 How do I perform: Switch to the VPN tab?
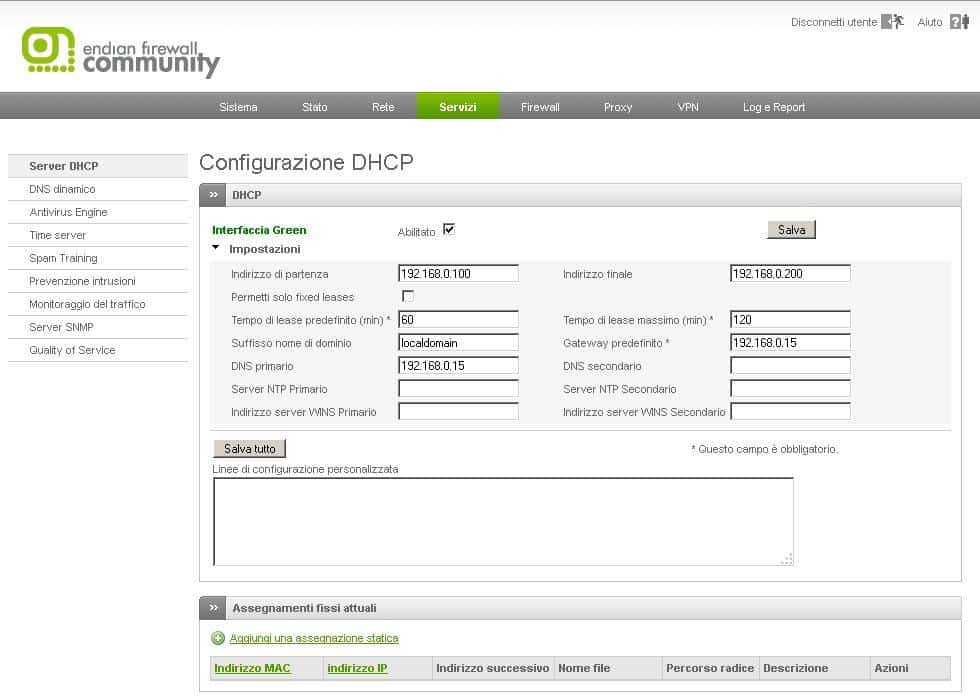[688, 106]
